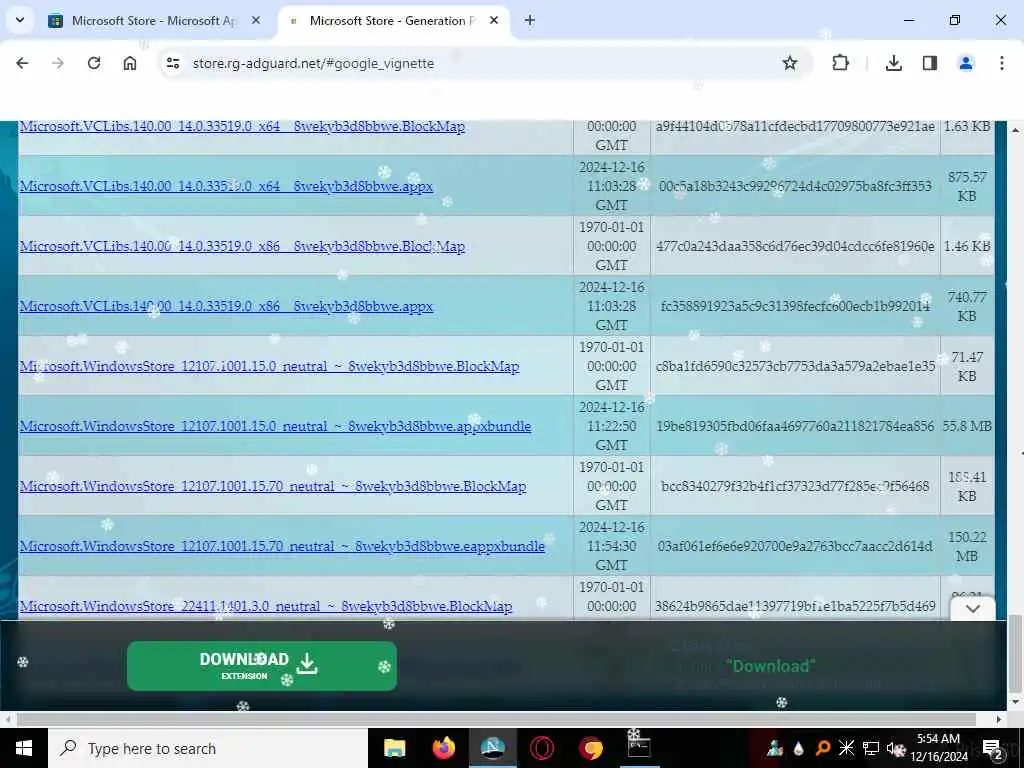Click the volume speaker tray icon
This screenshot has width=1024, height=768.
click(x=894, y=748)
